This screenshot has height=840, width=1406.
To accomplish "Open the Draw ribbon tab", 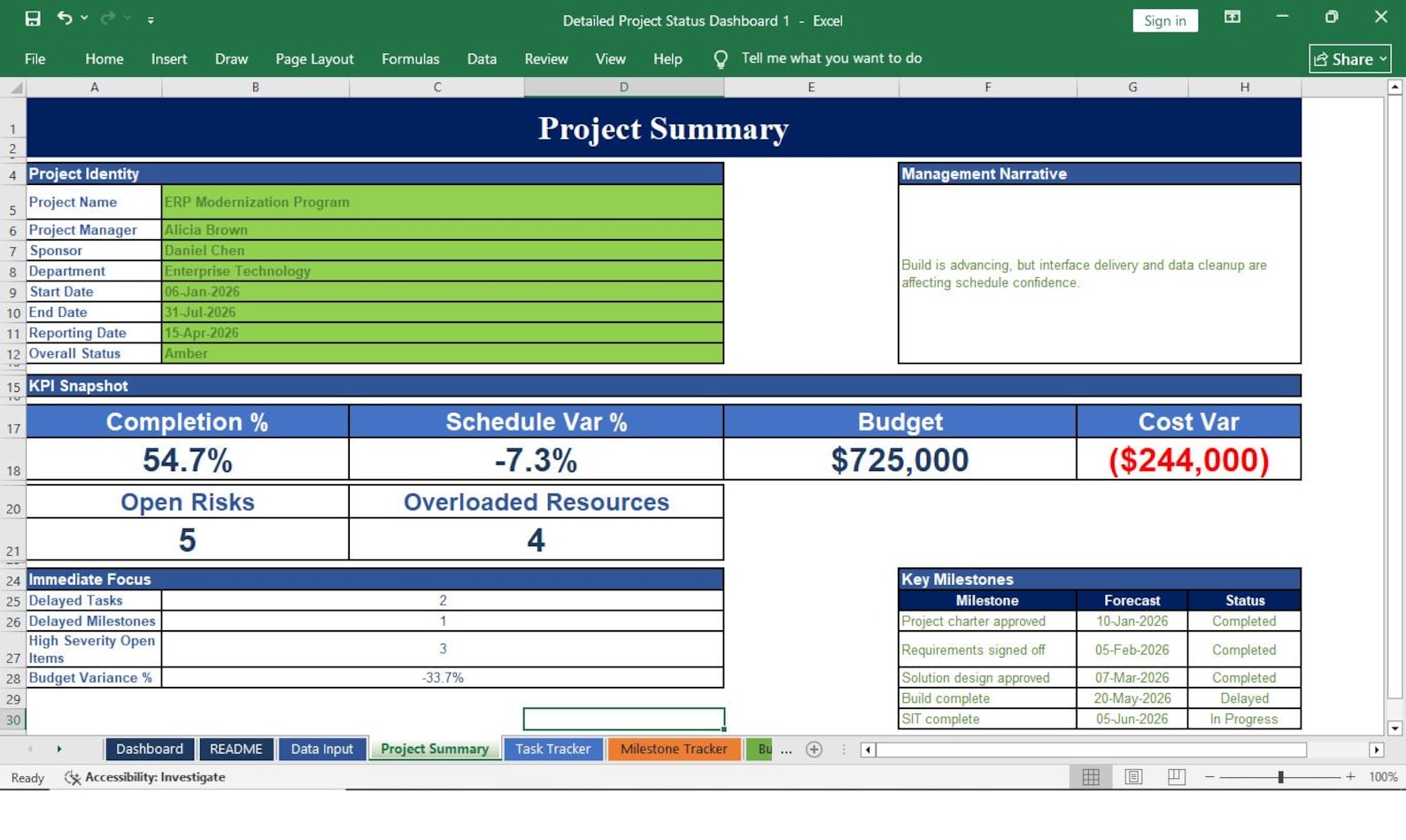I will click(x=231, y=58).
